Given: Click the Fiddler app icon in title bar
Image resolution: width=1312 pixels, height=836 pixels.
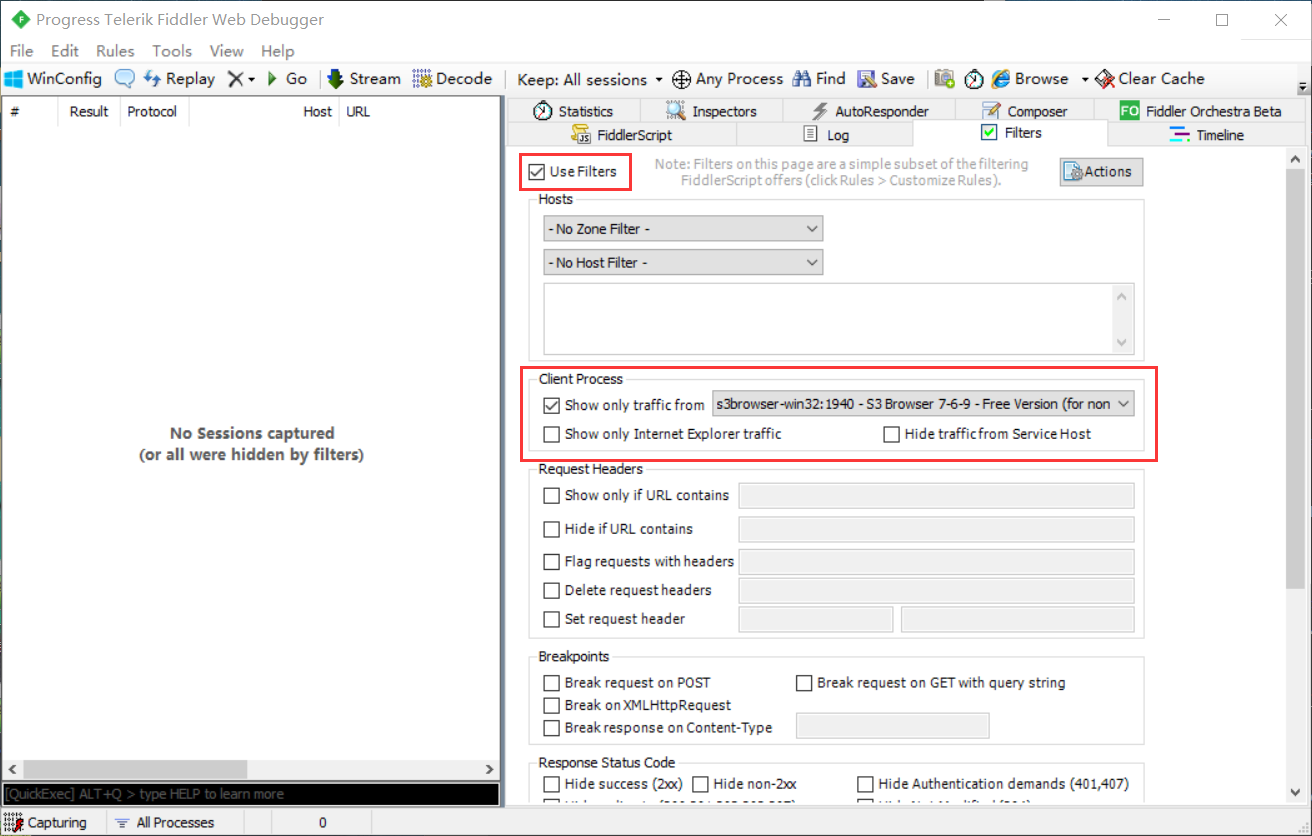Looking at the screenshot, I should tap(18, 20).
